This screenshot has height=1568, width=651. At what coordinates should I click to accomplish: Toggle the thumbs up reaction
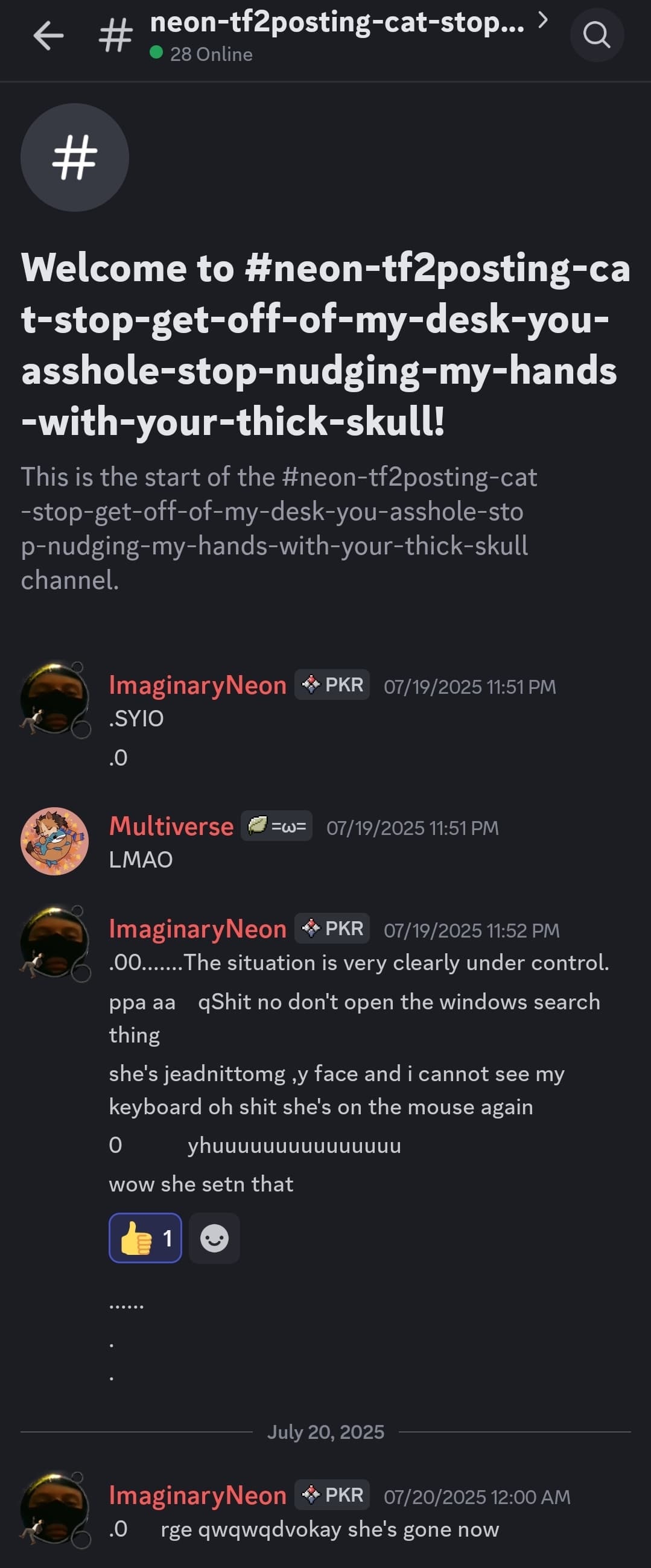pyautogui.click(x=145, y=1238)
